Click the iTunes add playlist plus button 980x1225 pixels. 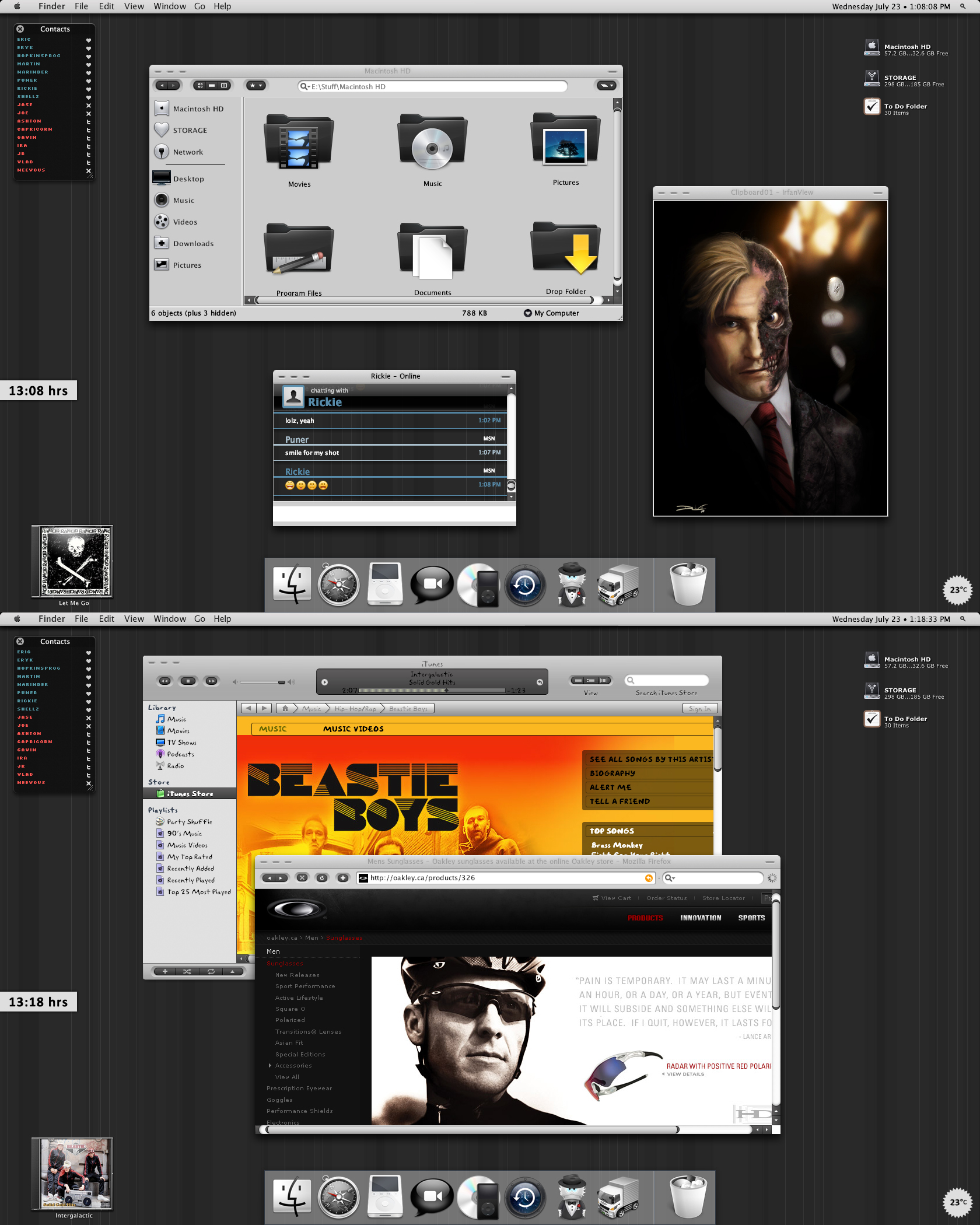pyautogui.click(x=165, y=971)
